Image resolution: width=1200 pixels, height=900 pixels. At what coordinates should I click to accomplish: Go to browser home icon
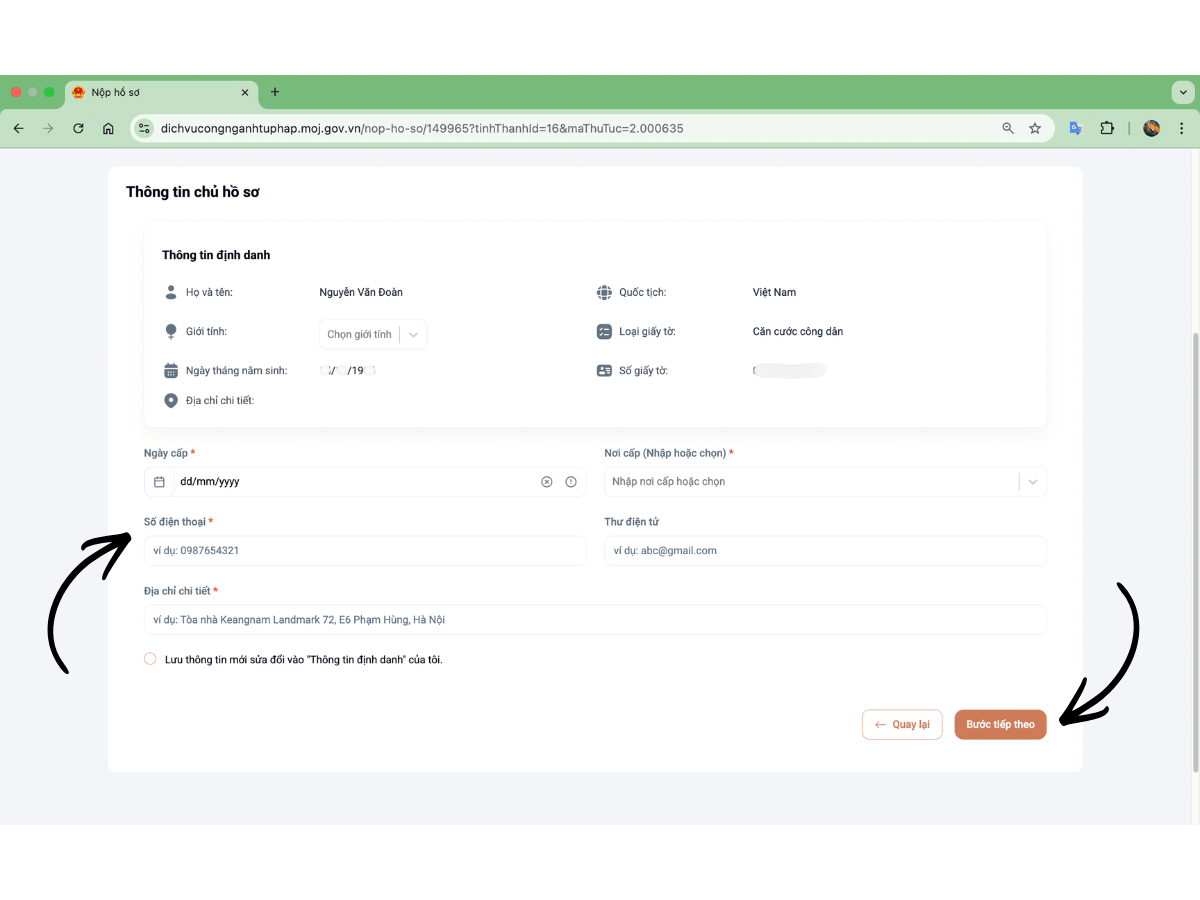pos(108,128)
